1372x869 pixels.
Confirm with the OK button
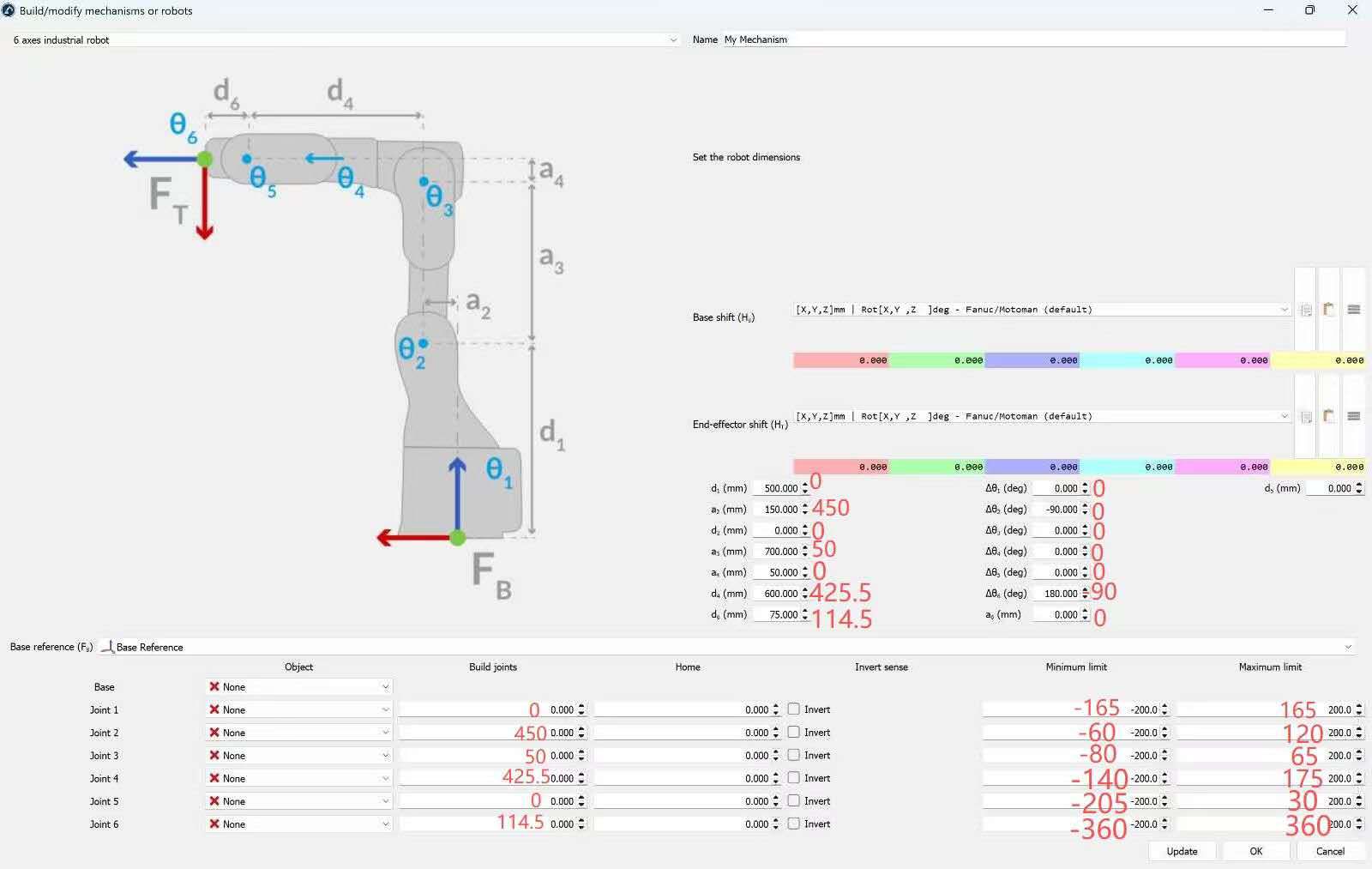1255,851
